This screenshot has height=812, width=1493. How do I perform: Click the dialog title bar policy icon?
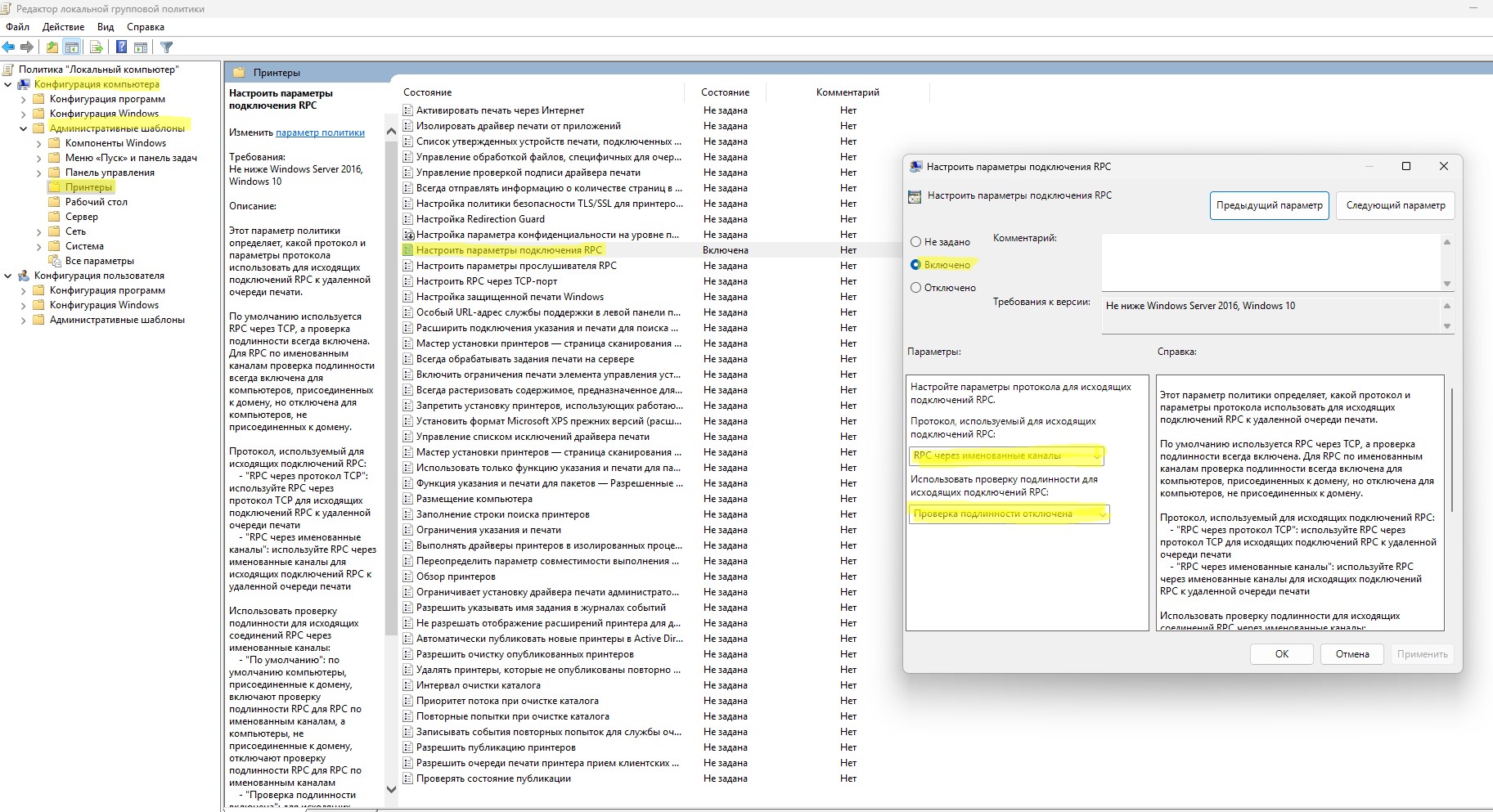coord(916,167)
